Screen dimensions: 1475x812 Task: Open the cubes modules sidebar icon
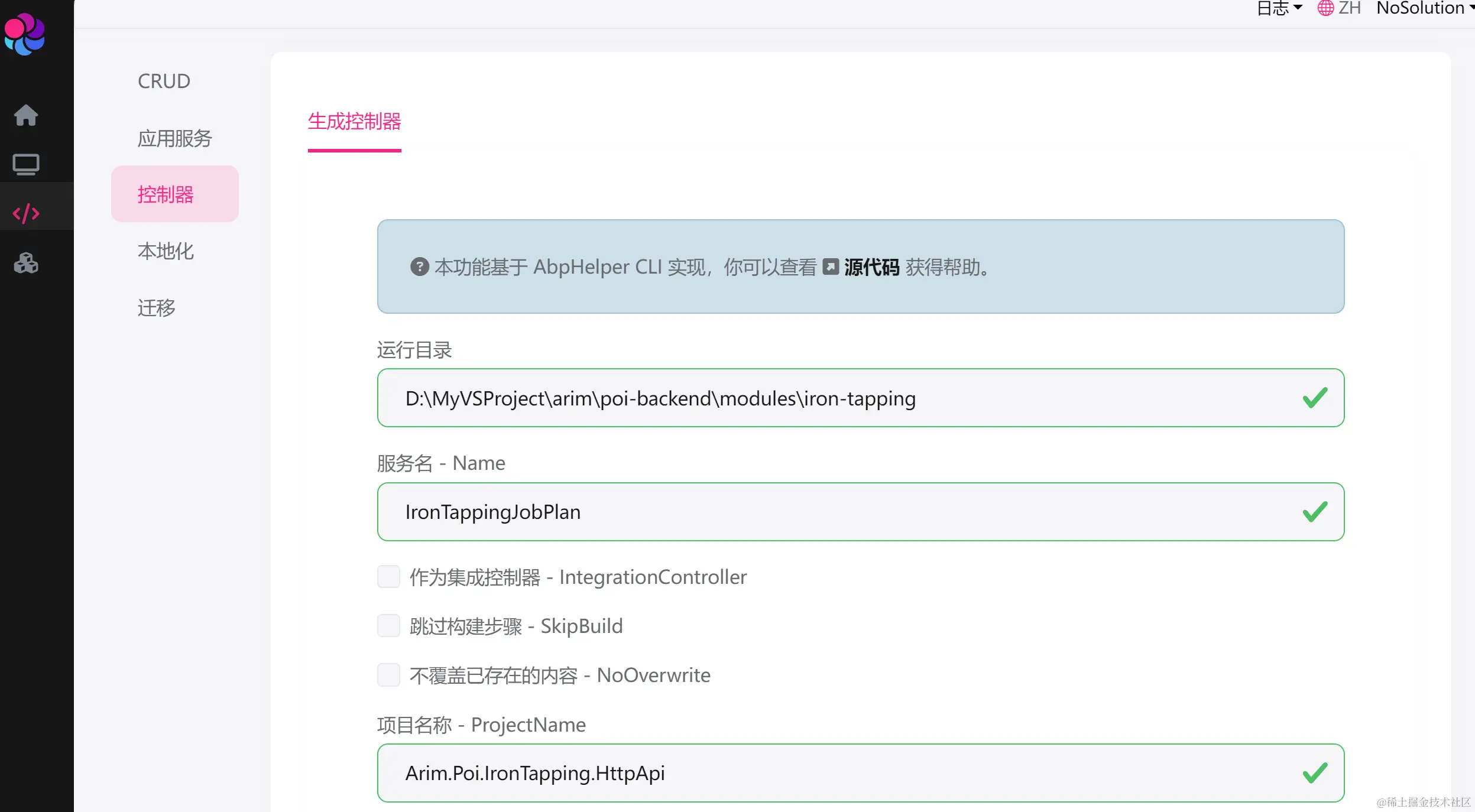point(26,263)
